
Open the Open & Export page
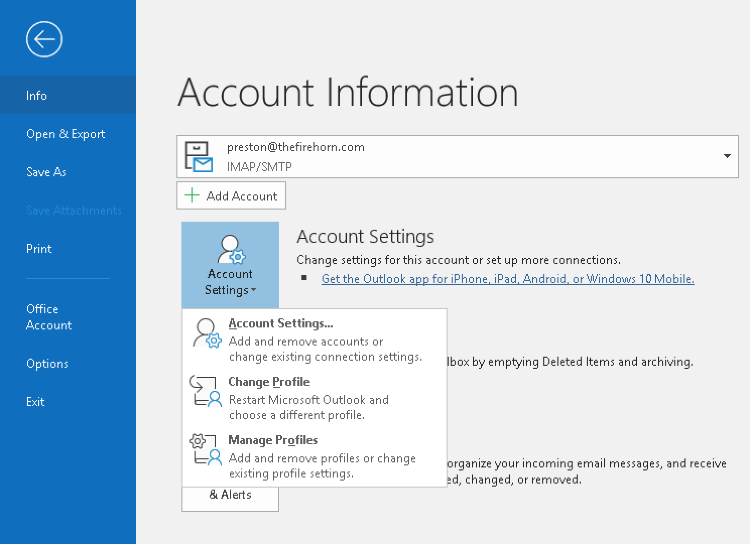click(68, 134)
